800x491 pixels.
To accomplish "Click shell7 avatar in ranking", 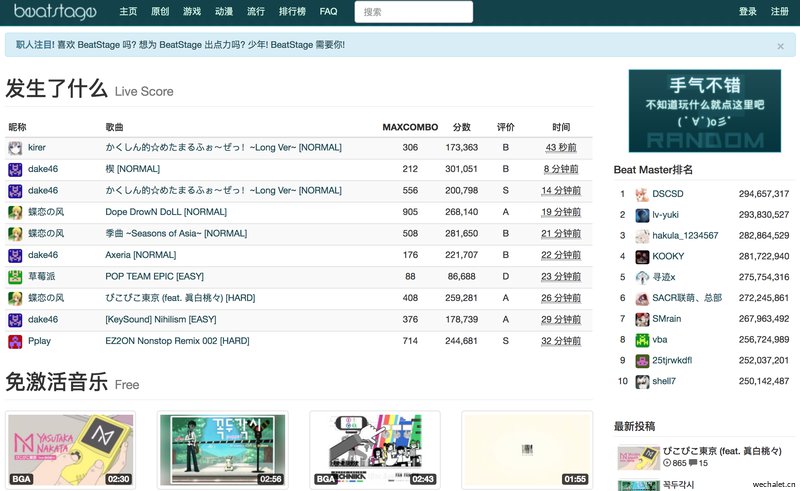I will coord(642,382).
